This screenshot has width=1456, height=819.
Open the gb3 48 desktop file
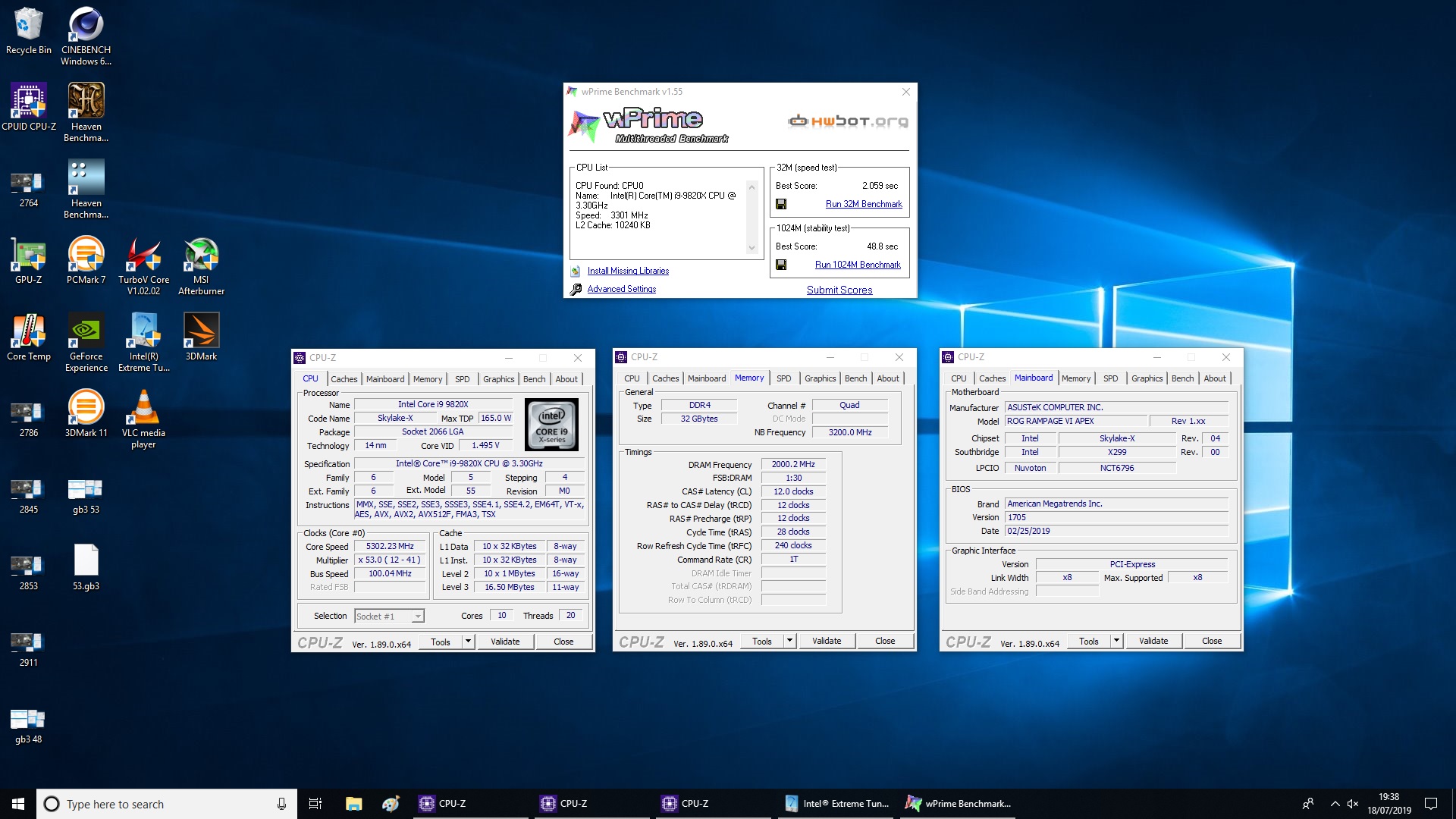[29, 725]
